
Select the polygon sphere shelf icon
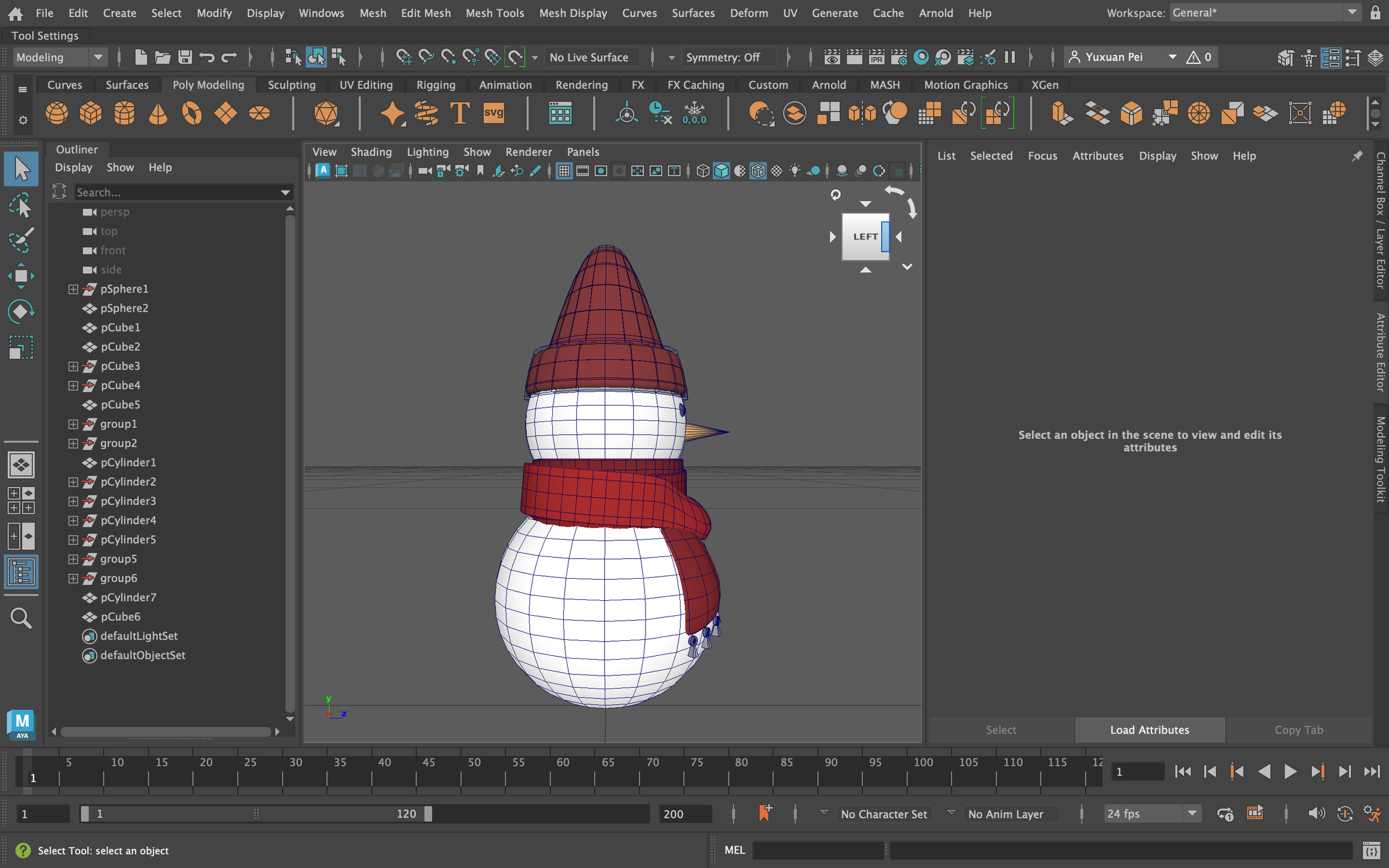point(57,113)
